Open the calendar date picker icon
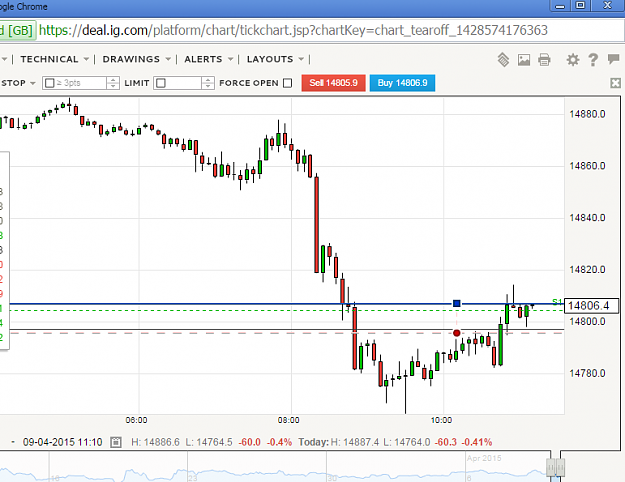Viewport: 625px width, 482px height. click(x=116, y=442)
